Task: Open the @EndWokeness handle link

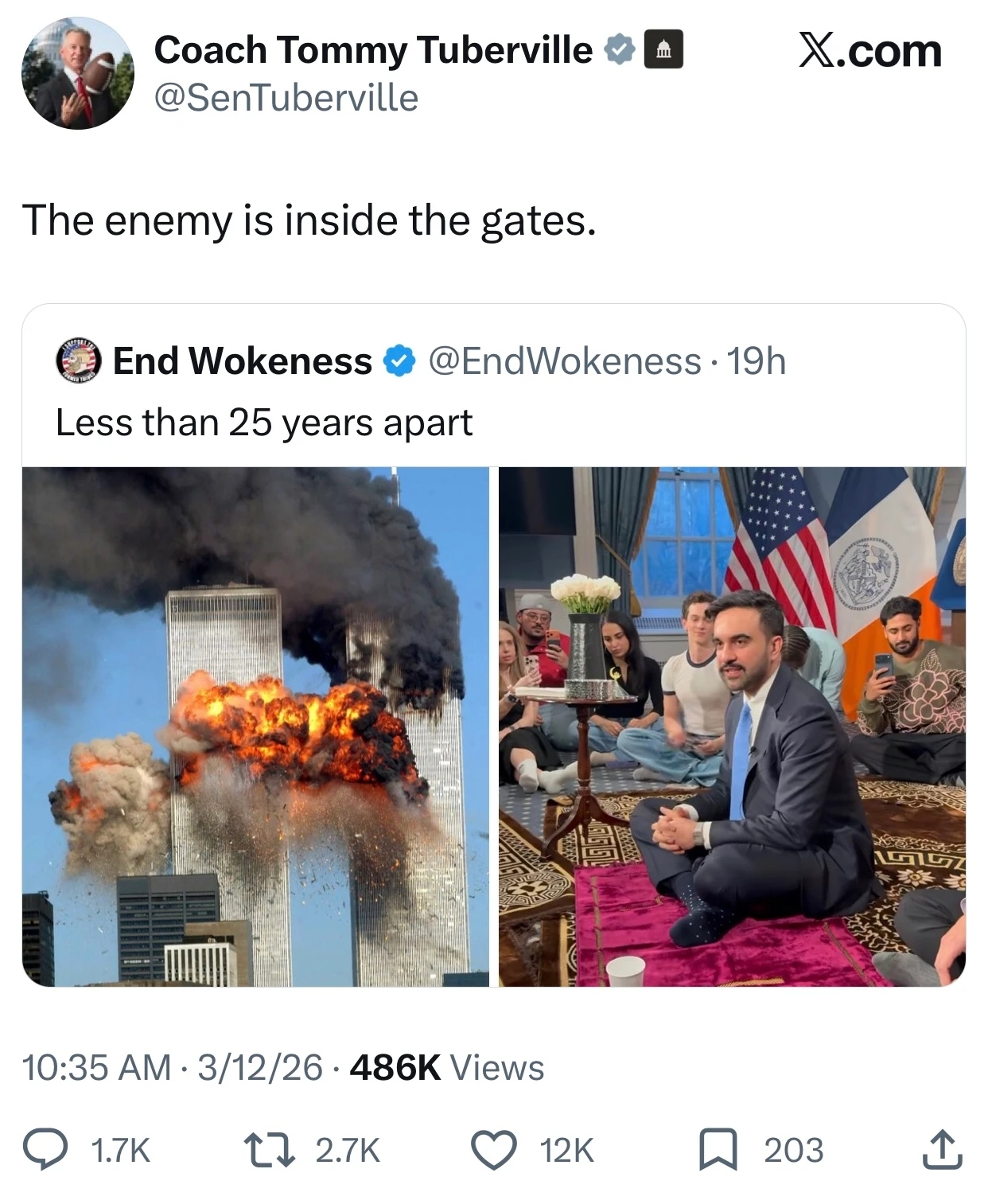Action: click(x=565, y=361)
